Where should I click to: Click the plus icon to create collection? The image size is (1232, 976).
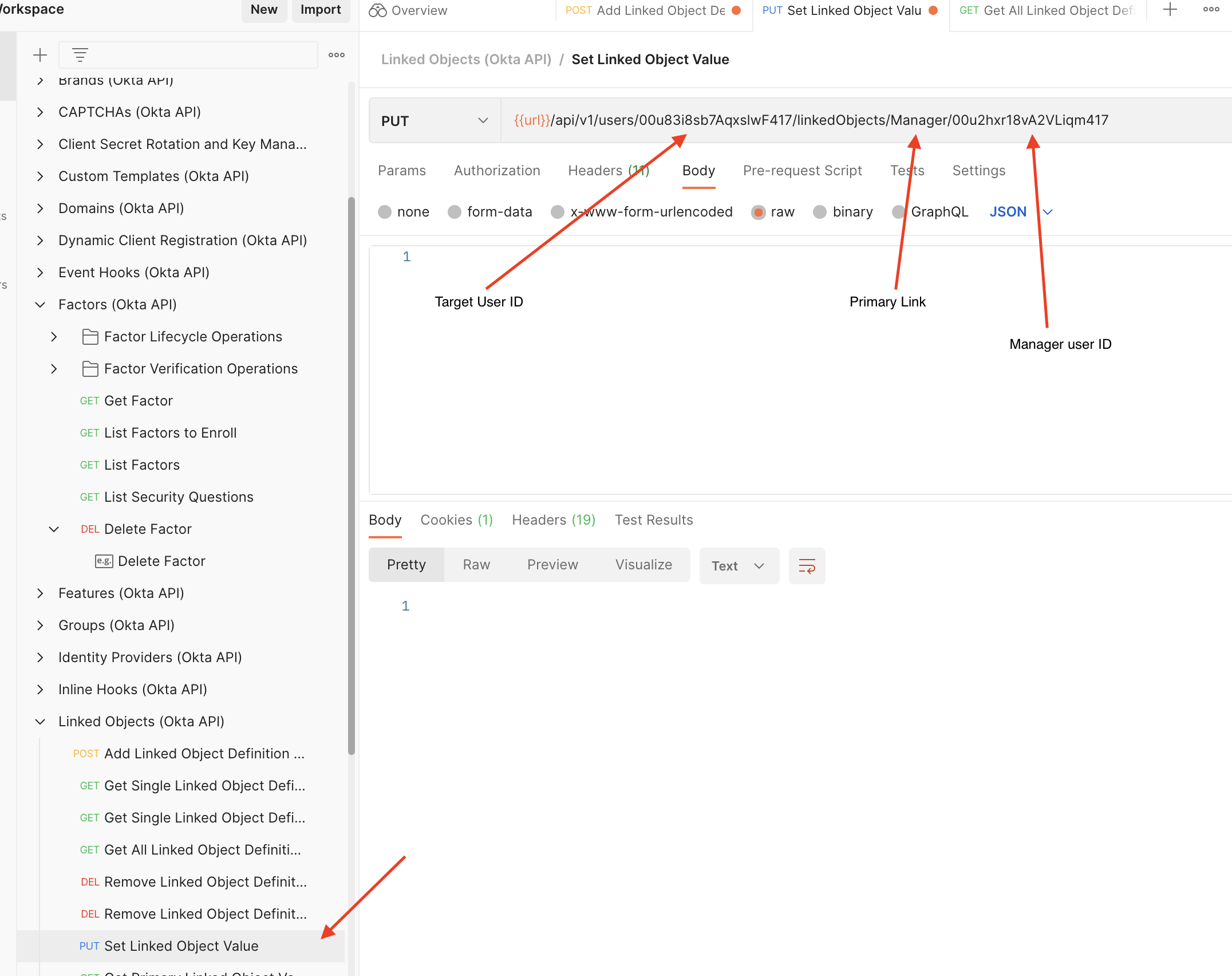pos(40,55)
